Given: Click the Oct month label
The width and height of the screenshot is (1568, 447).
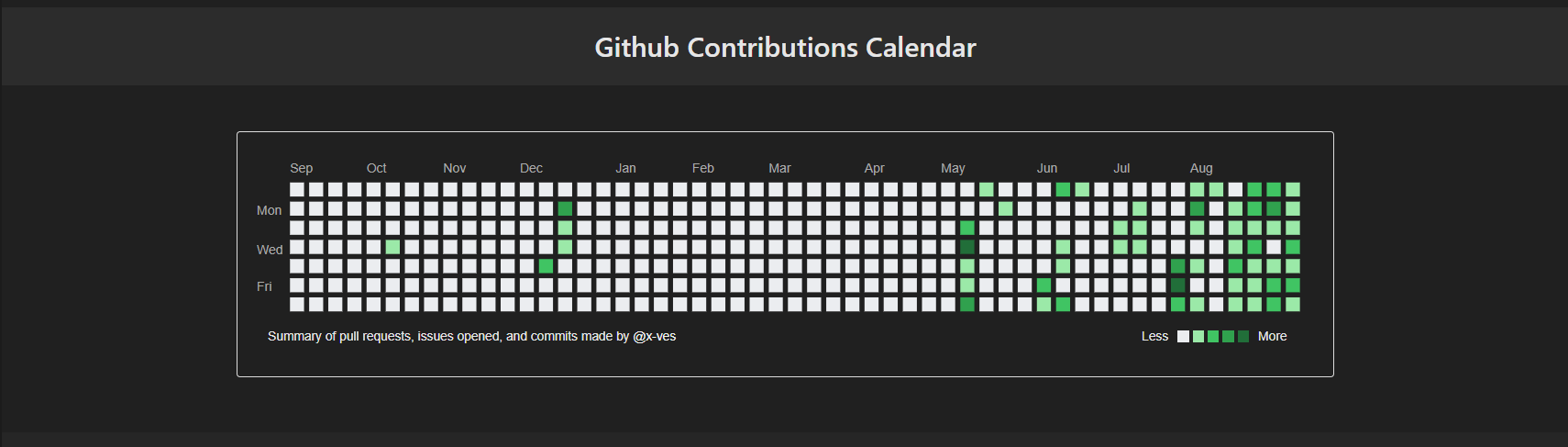Looking at the screenshot, I should [x=377, y=168].
